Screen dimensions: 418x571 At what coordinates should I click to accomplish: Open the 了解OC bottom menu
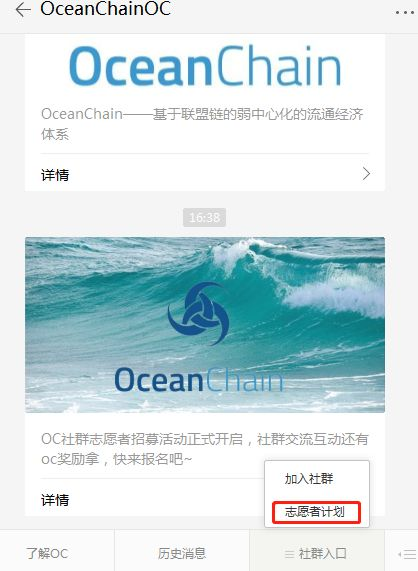tap(47, 554)
